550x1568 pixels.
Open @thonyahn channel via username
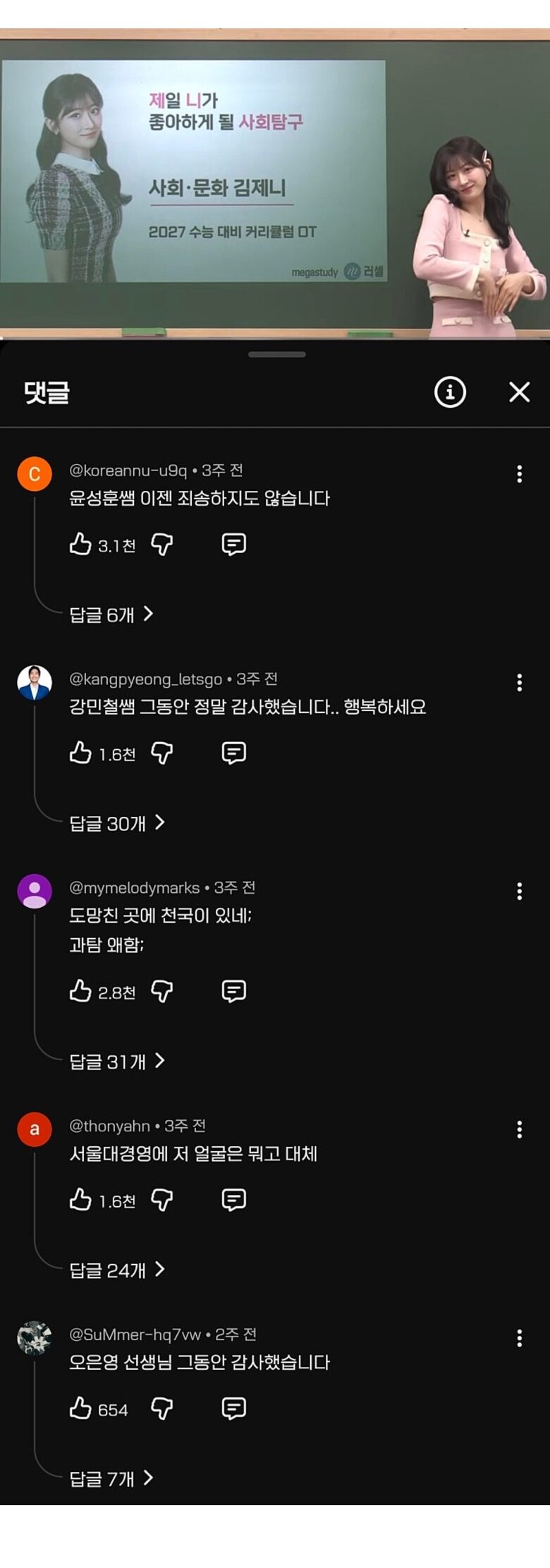click(x=110, y=1126)
